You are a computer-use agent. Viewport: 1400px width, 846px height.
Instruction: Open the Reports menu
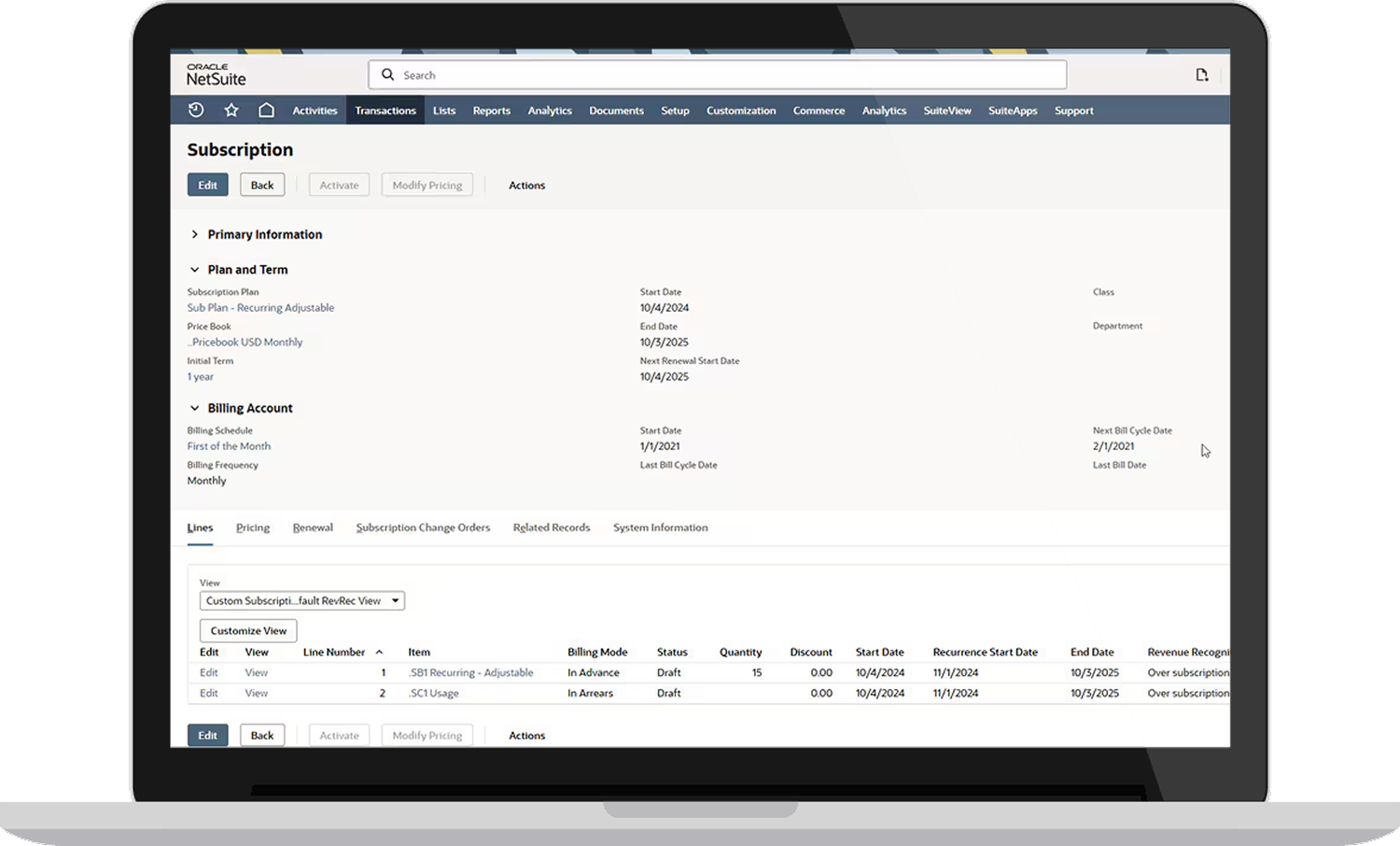[491, 110]
